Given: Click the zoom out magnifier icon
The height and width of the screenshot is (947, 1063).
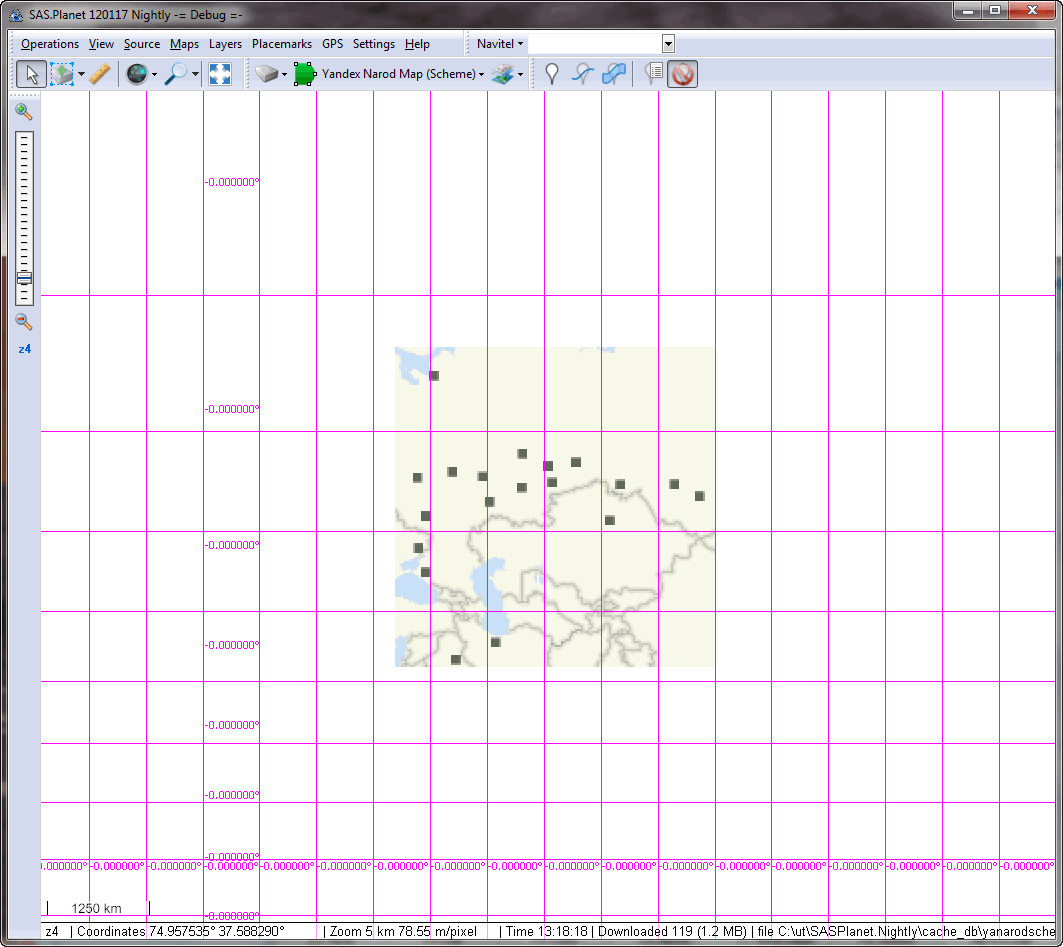Looking at the screenshot, I should click(x=24, y=322).
